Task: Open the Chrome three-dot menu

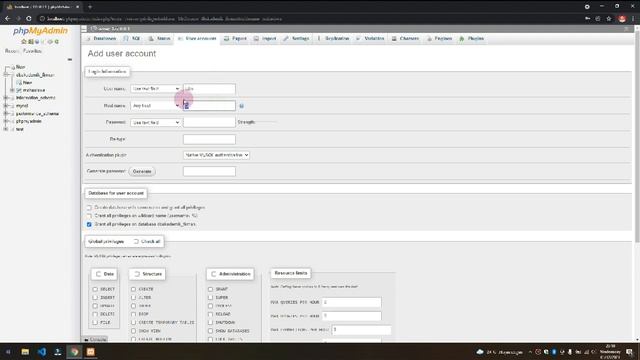Action: tap(633, 19)
